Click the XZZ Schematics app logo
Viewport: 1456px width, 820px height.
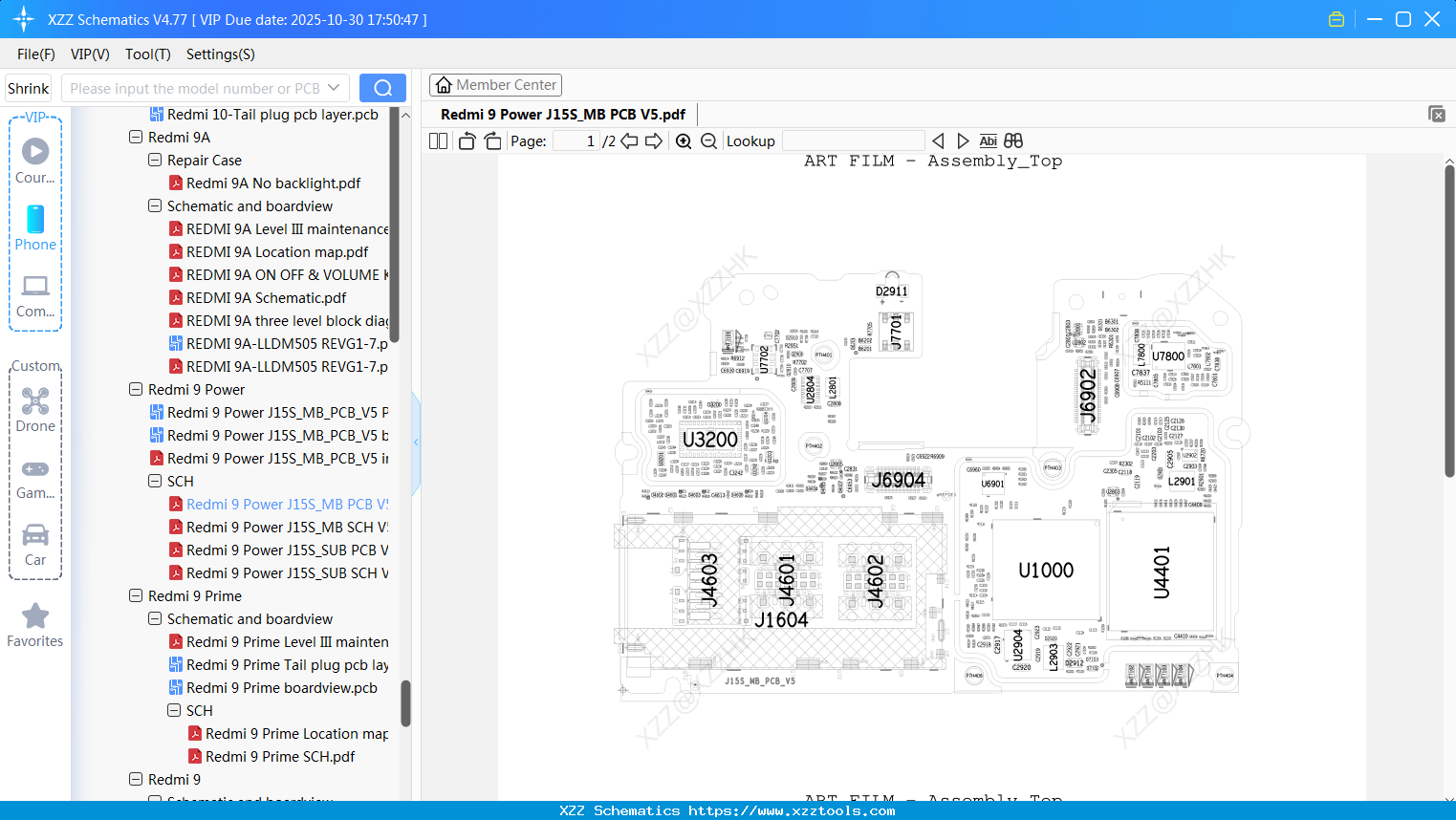pyautogui.click(x=24, y=19)
